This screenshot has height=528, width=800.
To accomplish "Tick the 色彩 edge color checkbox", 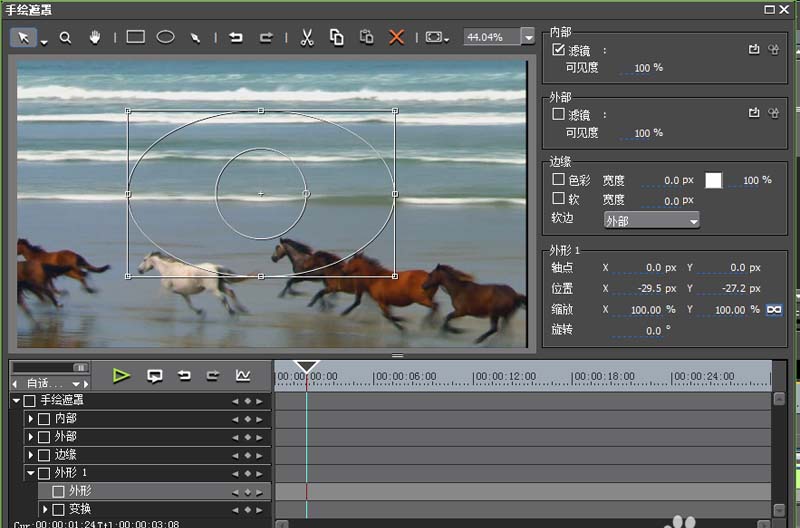I will 559,180.
